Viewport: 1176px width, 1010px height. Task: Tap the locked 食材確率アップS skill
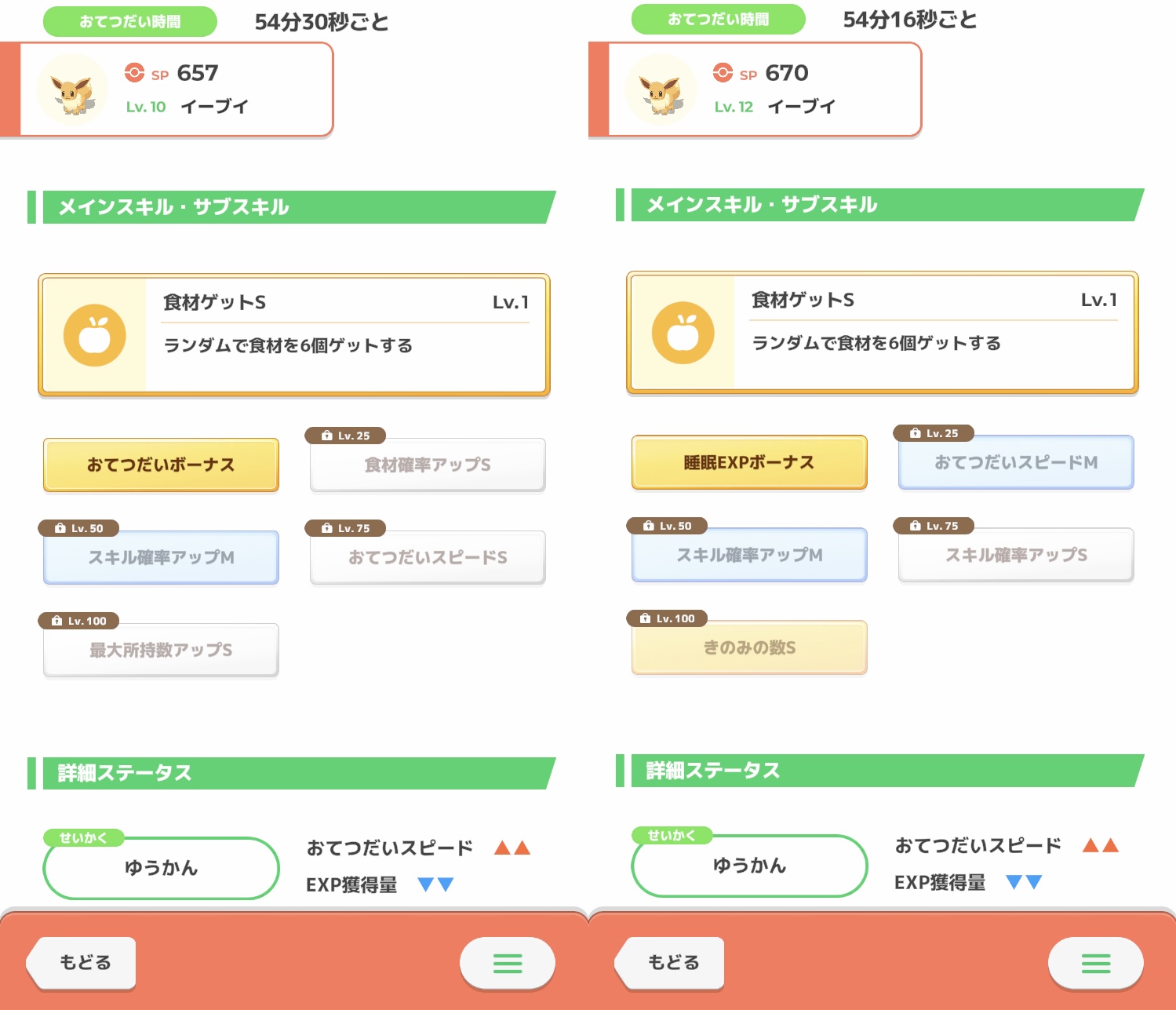click(x=428, y=465)
